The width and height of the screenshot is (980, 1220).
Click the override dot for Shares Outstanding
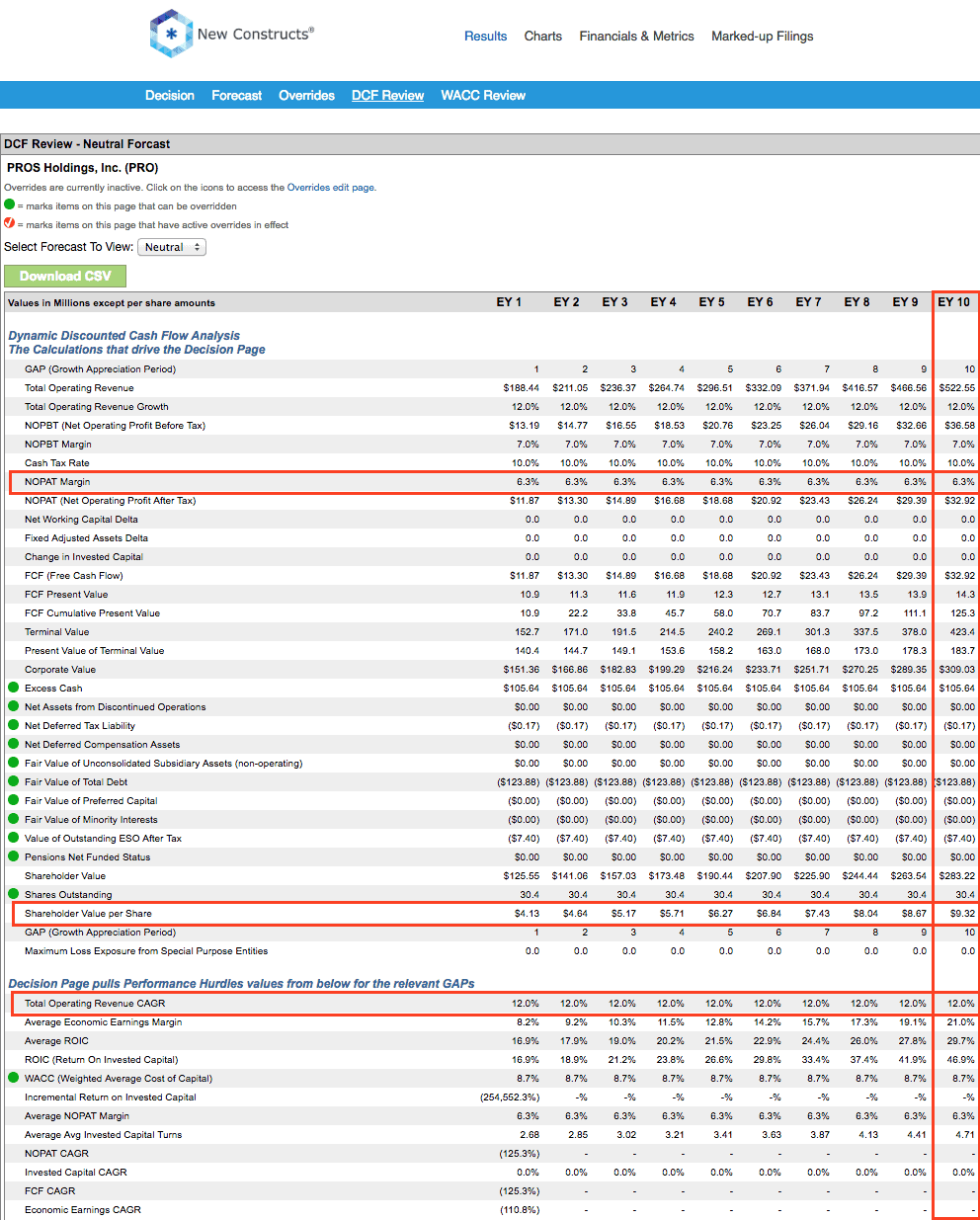pos(13,894)
